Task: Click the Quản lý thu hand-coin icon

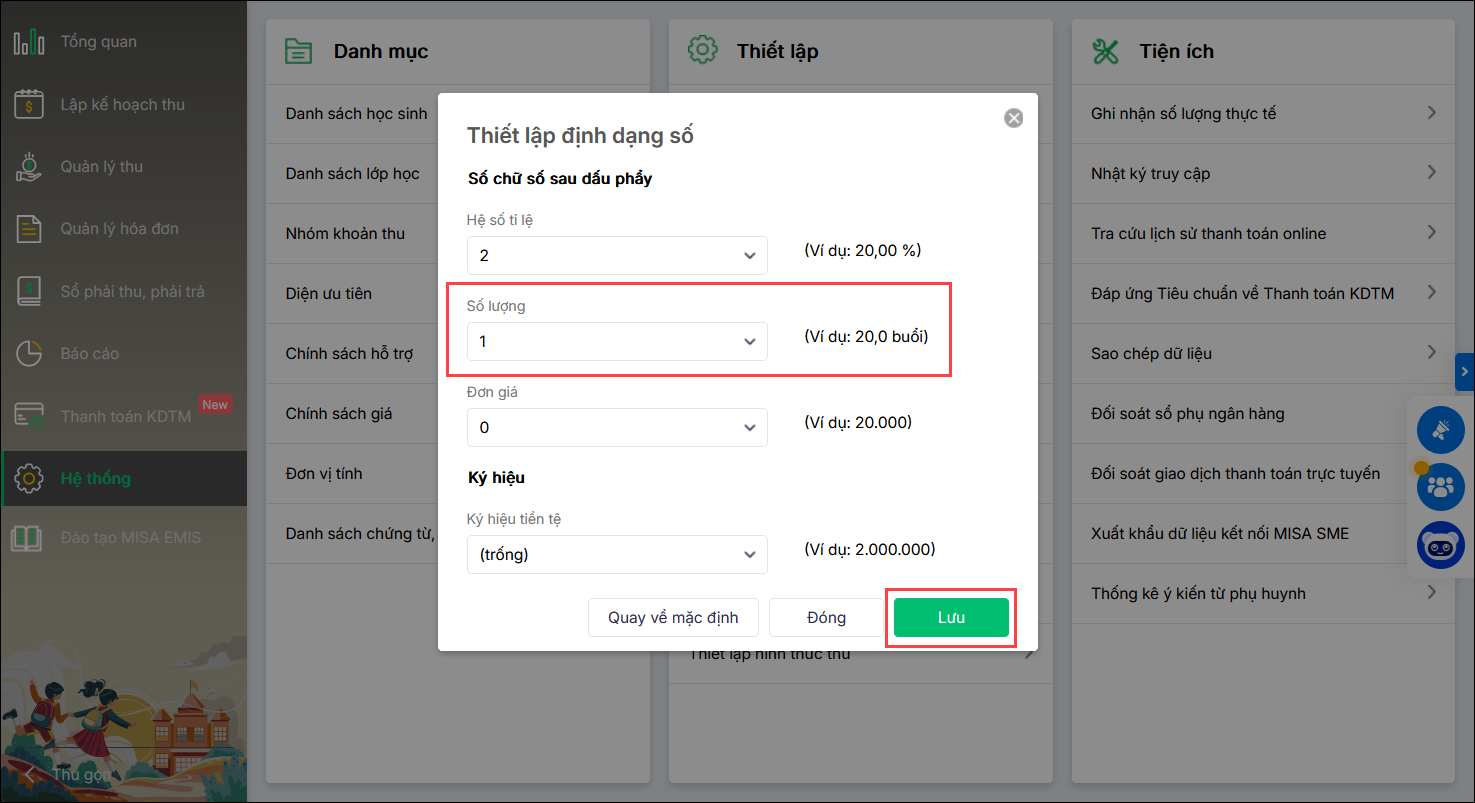Action: coord(29,166)
